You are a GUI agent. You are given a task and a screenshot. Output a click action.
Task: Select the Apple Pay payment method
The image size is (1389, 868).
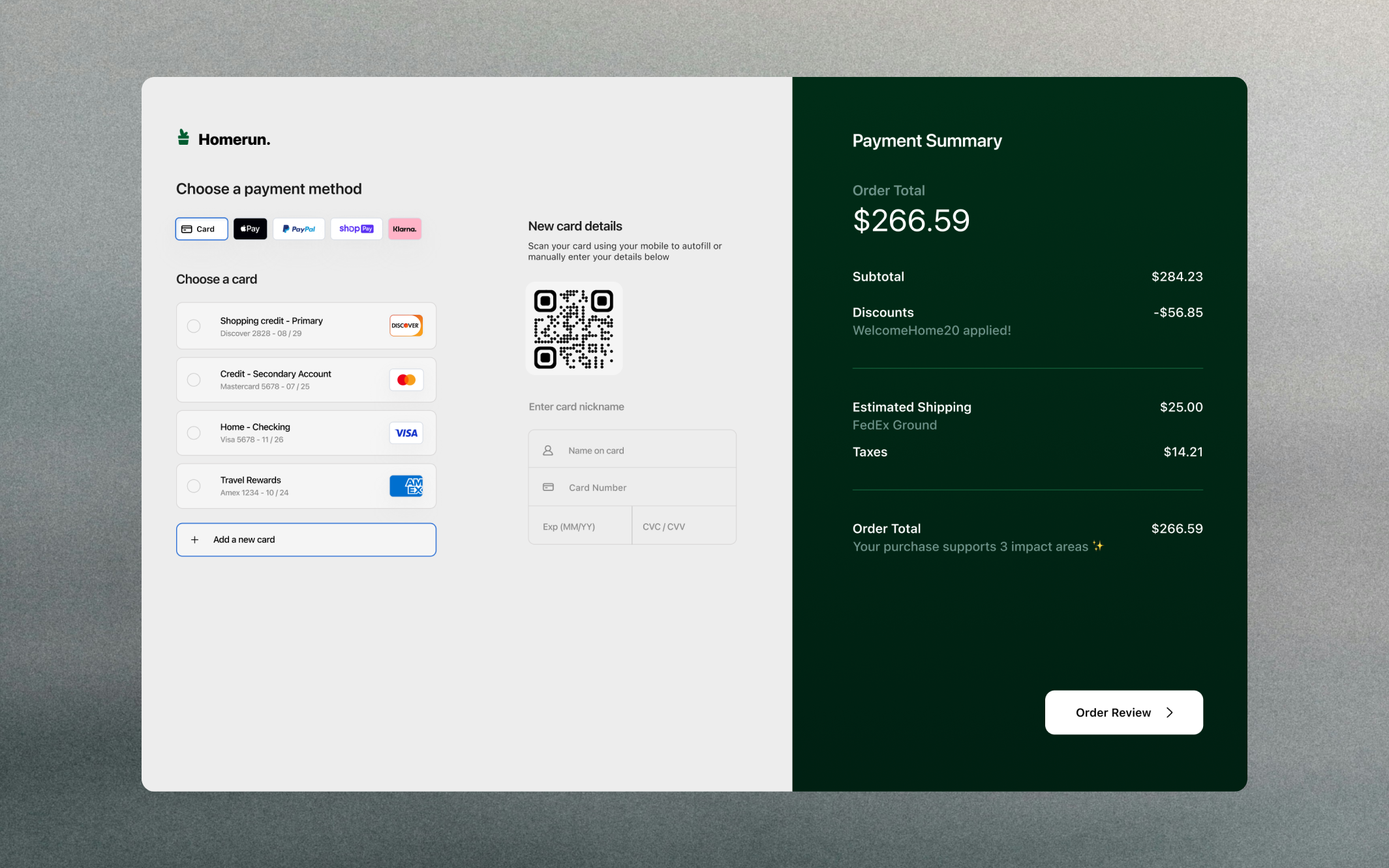[250, 228]
